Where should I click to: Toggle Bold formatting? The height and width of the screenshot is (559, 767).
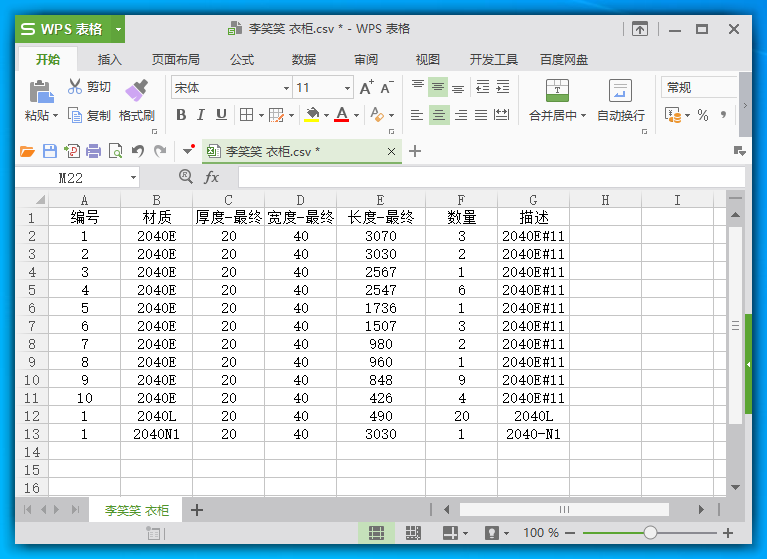pyautogui.click(x=181, y=115)
